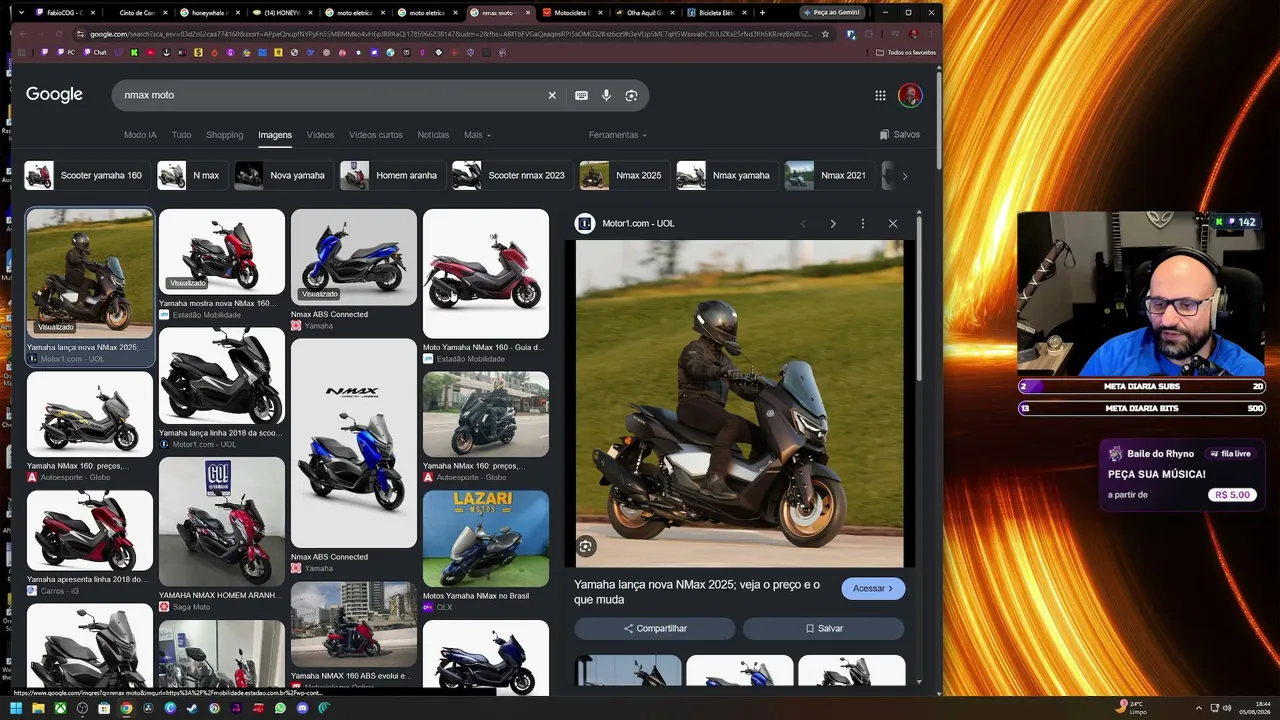Open a new browser tab

[x=762, y=13]
